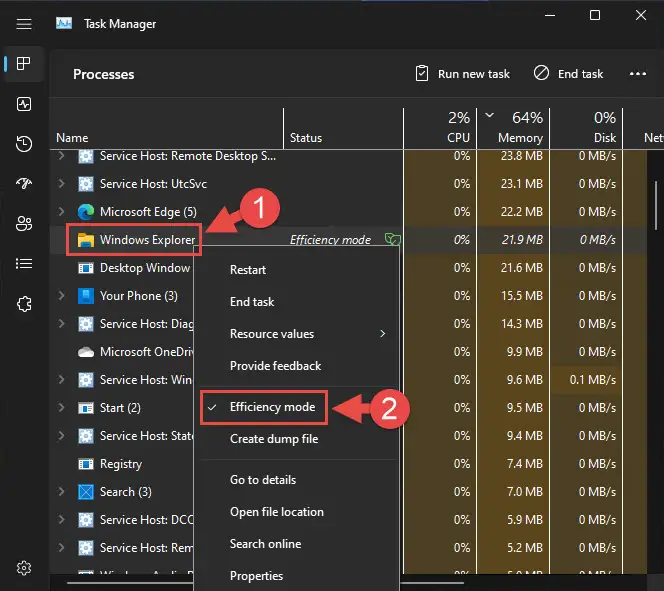This screenshot has height=591, width=664.
Task: Open App history page in sidebar
Action: [24, 144]
